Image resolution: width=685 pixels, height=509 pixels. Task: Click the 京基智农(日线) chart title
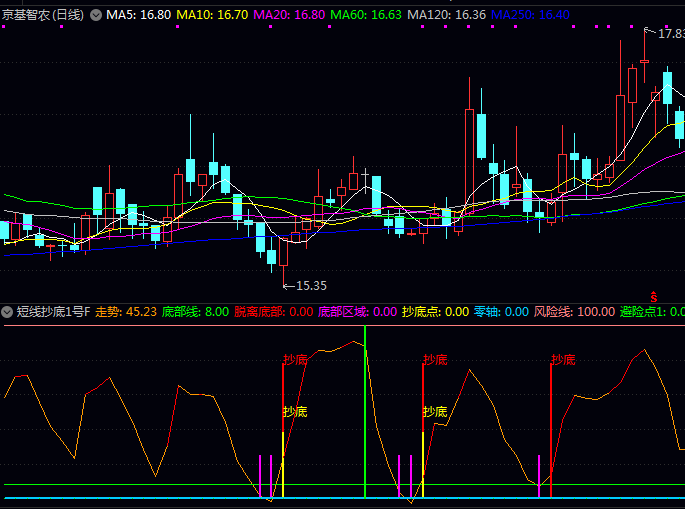[43, 15]
